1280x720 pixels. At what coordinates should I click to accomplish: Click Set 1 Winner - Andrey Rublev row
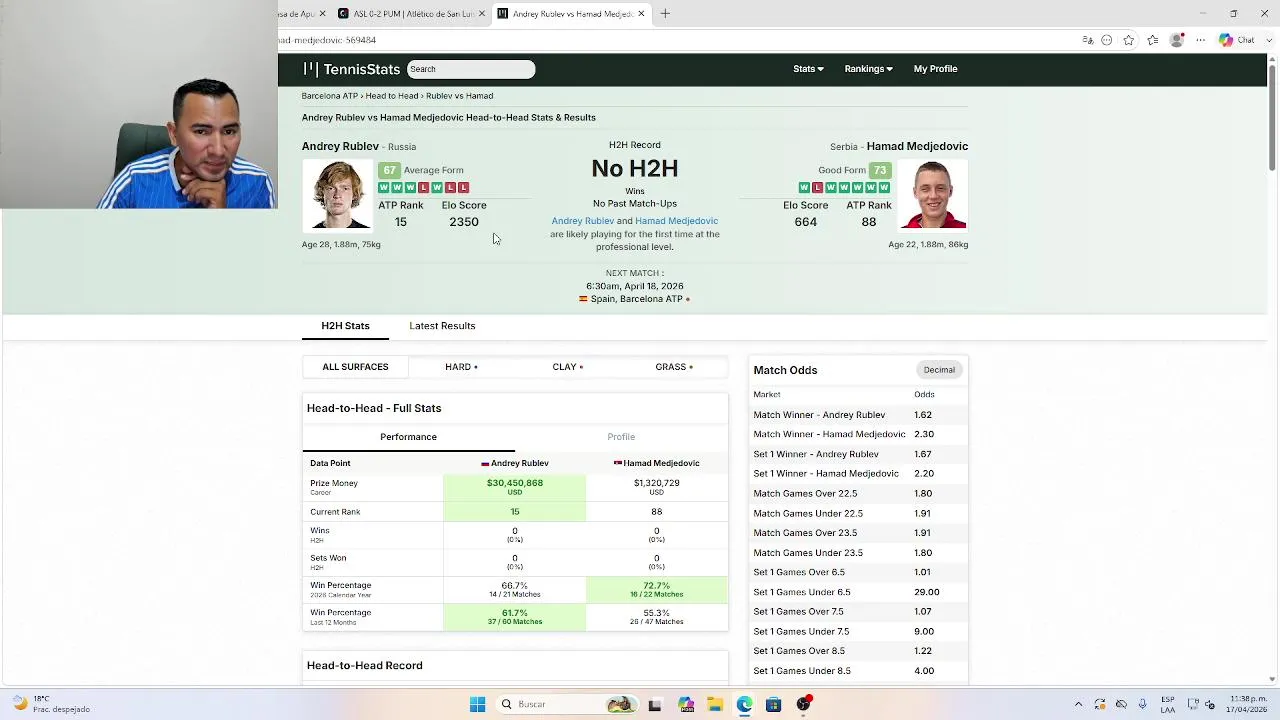coord(857,454)
